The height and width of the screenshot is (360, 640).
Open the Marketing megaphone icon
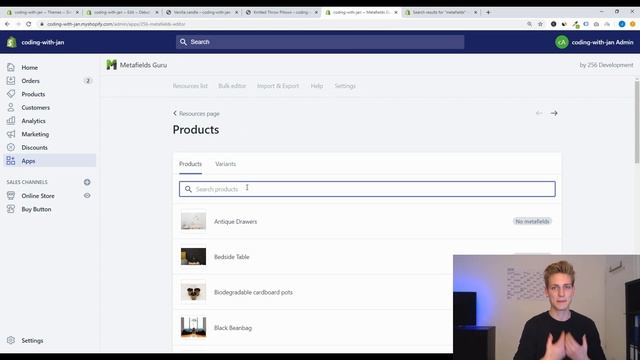pyautogui.click(x=11, y=134)
